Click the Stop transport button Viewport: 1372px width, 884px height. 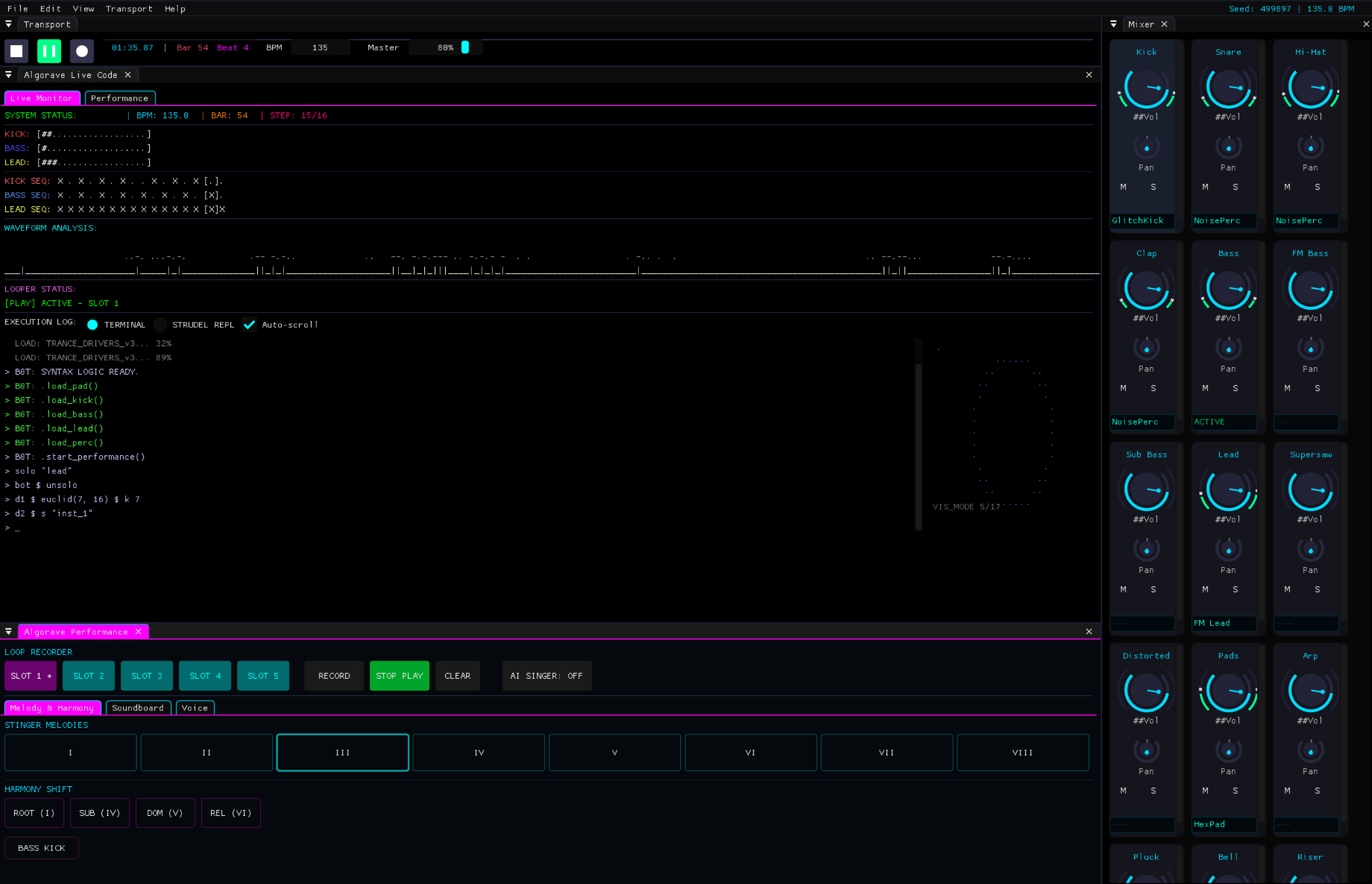(17, 51)
